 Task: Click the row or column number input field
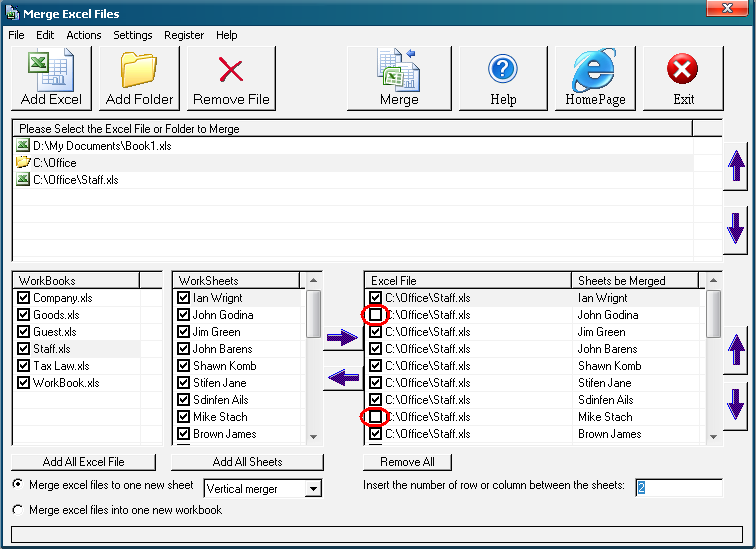[678, 487]
